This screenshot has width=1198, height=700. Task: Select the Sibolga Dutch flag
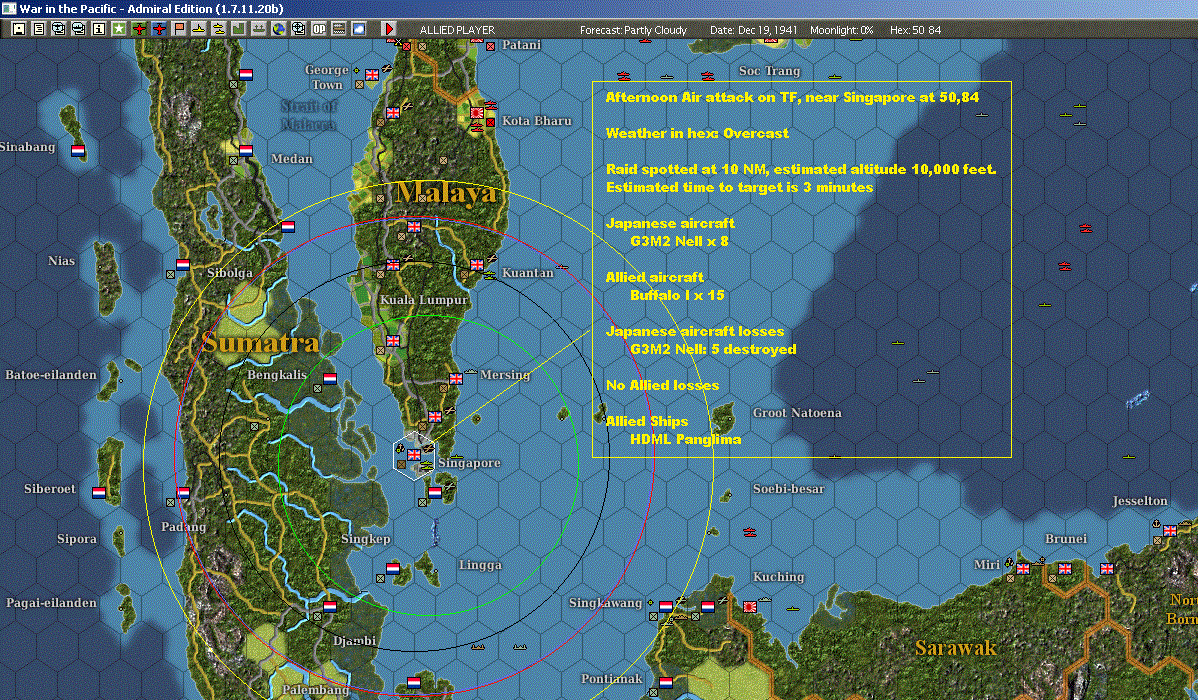[183, 264]
